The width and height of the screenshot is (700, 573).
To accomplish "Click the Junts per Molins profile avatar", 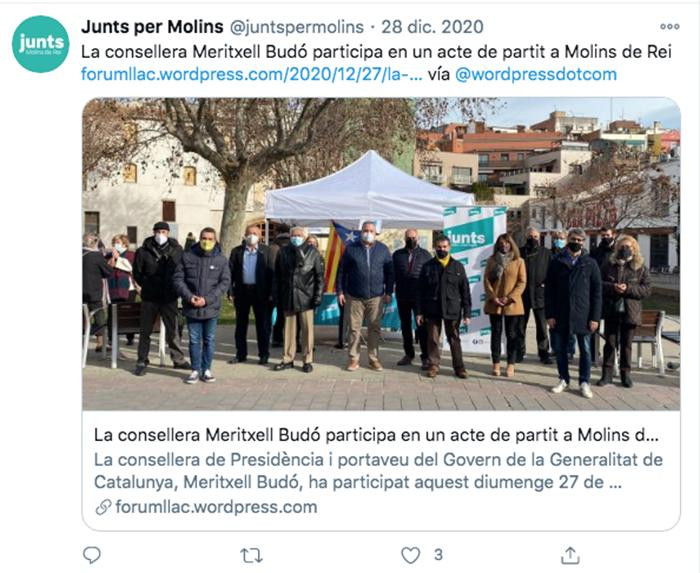I will tap(41, 44).
